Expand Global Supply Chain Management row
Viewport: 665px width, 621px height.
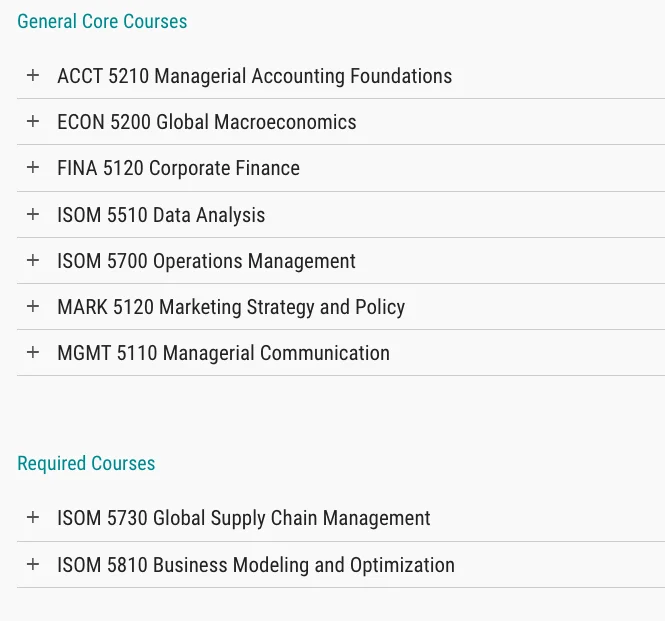pyautogui.click(x=243, y=518)
